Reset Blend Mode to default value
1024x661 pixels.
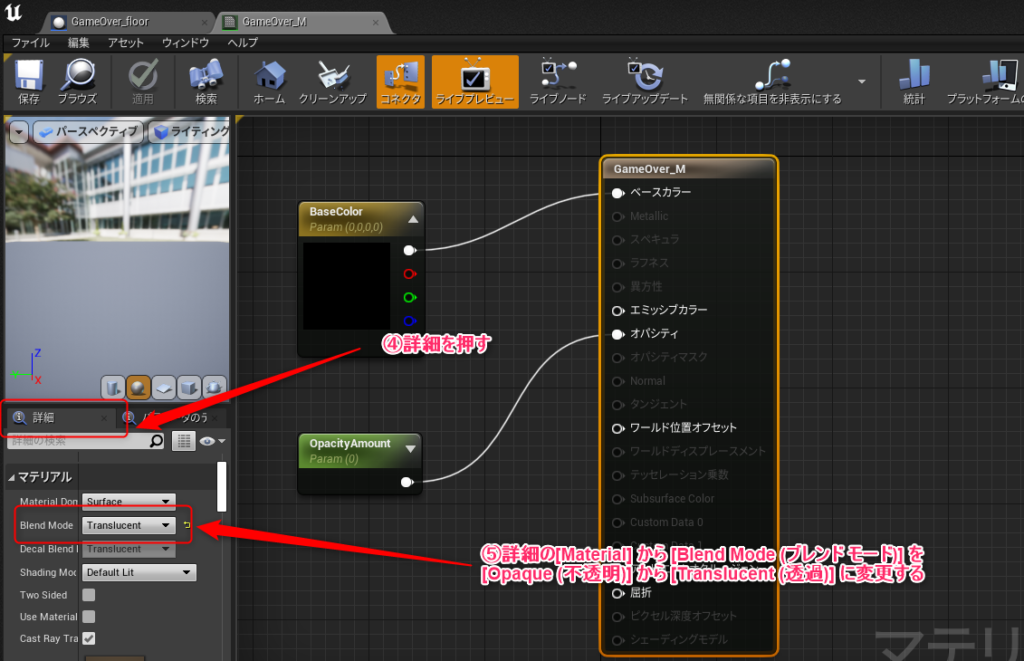pos(187,525)
